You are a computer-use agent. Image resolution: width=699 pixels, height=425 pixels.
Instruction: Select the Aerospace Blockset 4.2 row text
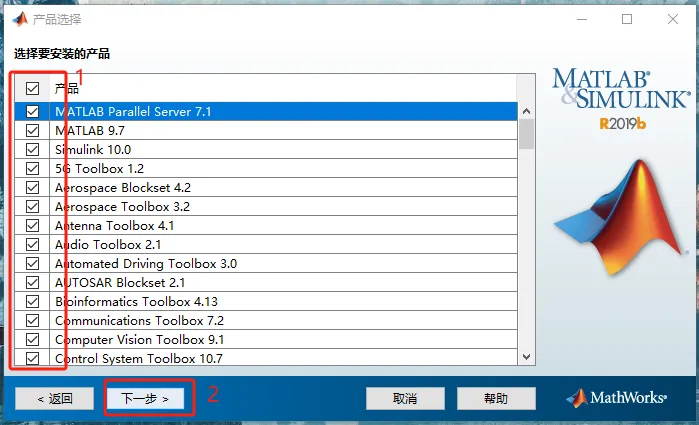pyautogui.click(x=123, y=188)
